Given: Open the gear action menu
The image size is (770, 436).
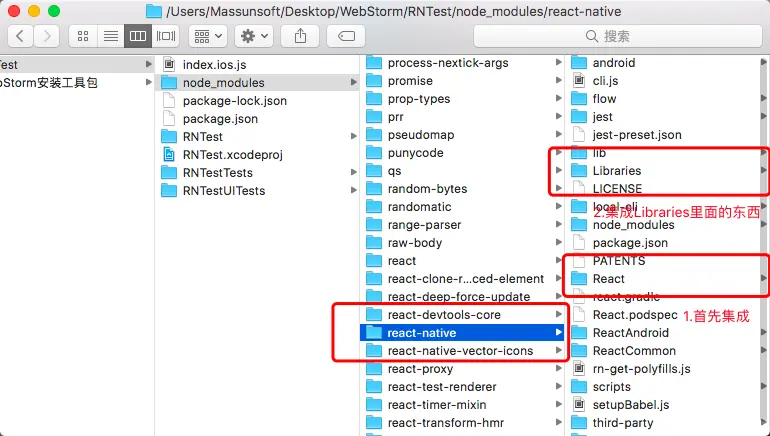Looking at the screenshot, I should 254,36.
